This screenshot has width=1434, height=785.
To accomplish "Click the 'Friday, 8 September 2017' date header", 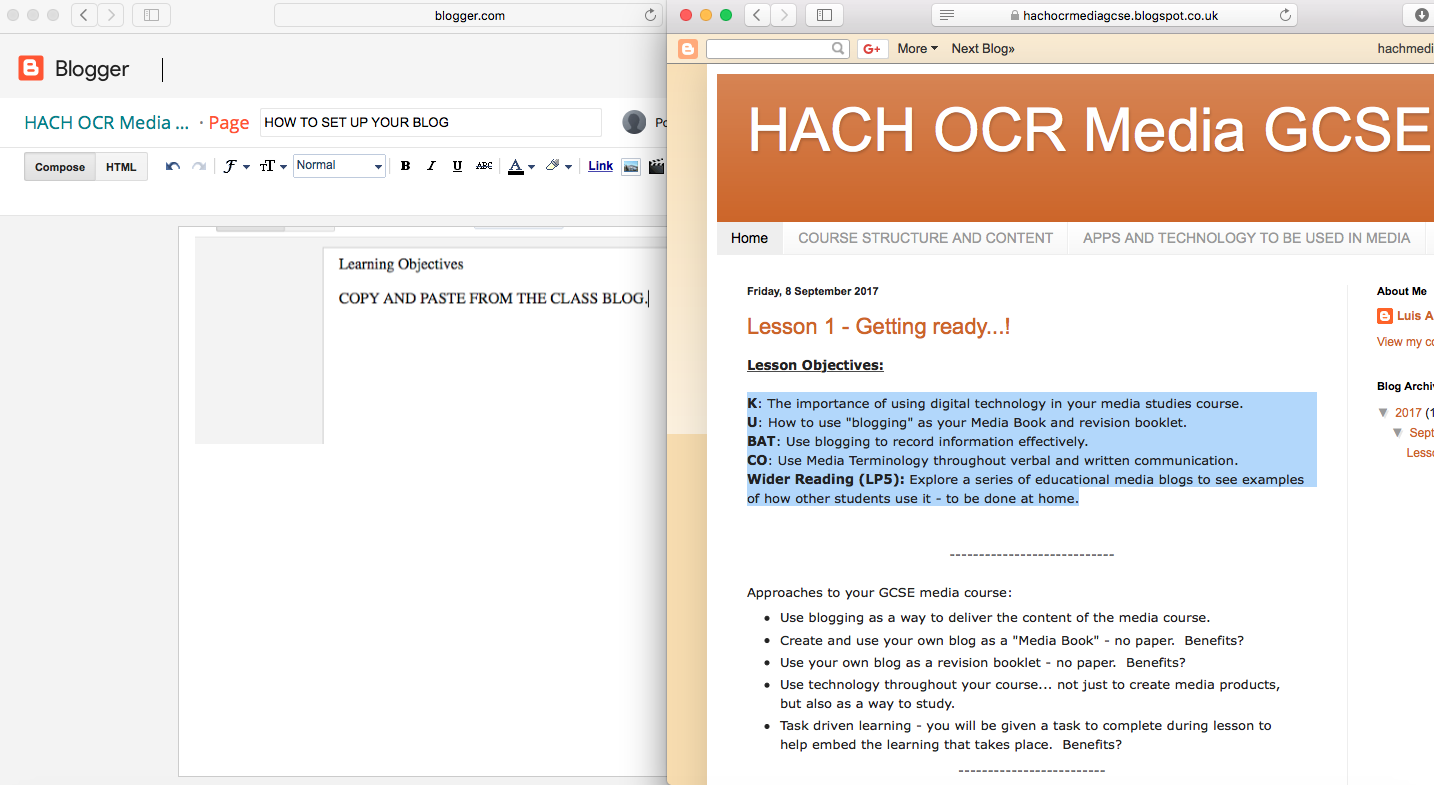I will 813,292.
